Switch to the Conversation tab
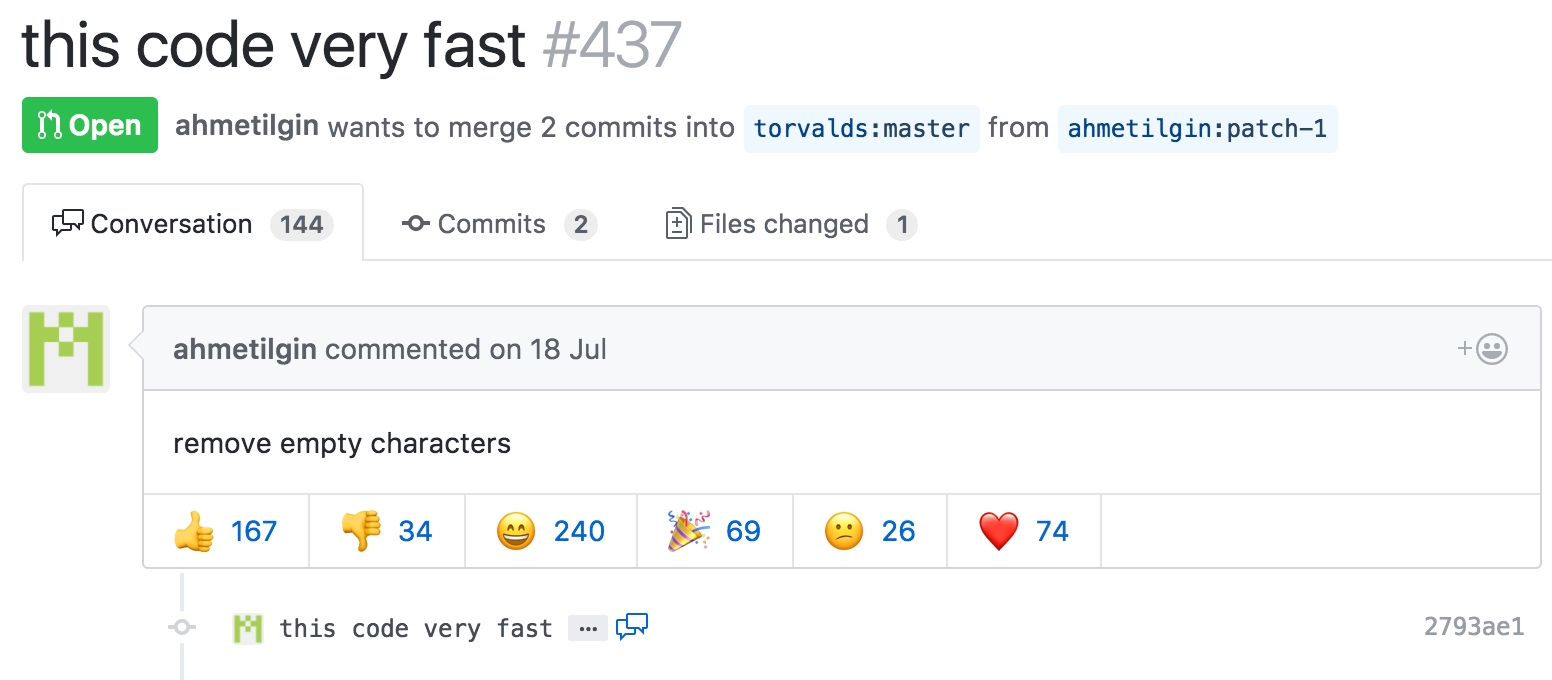 [x=193, y=224]
